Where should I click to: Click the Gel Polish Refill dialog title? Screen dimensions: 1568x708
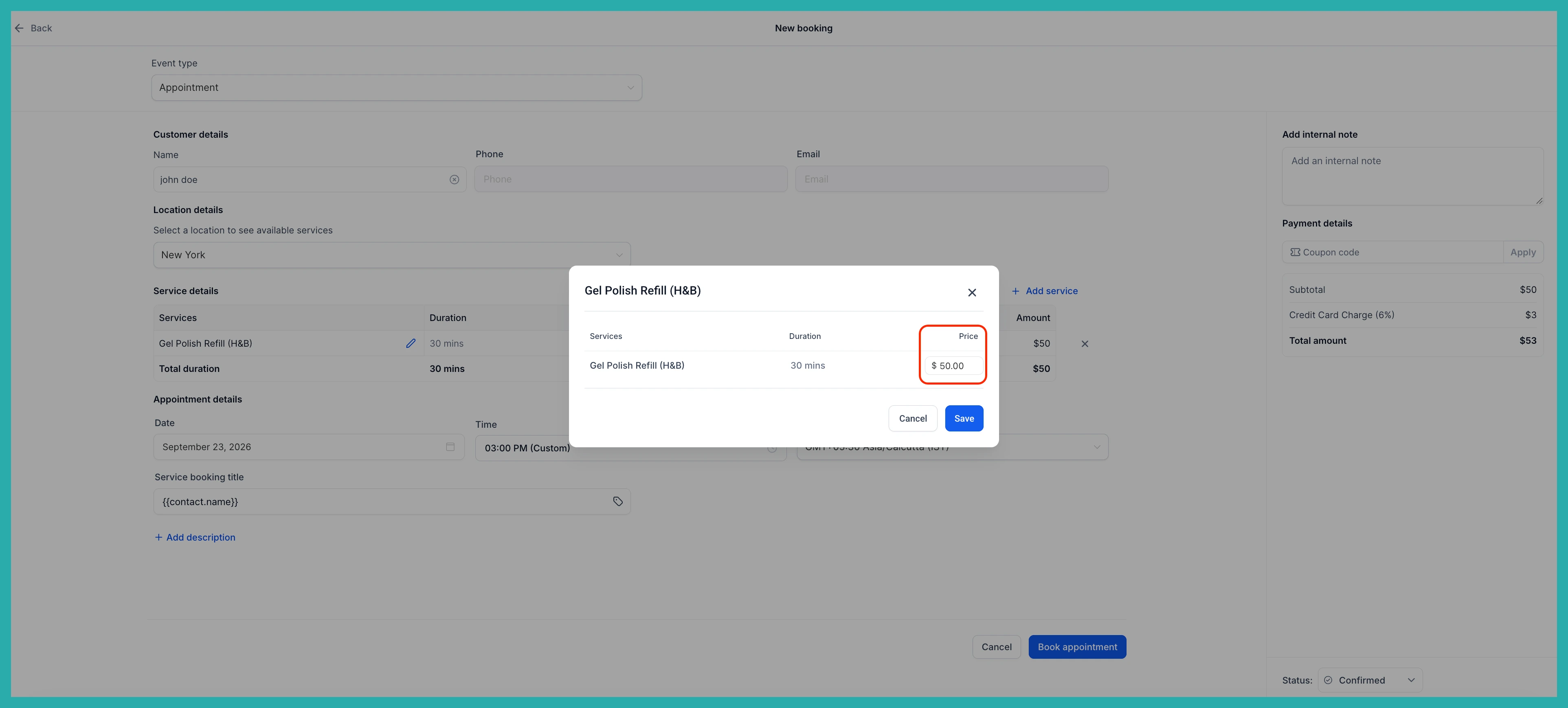coord(642,291)
